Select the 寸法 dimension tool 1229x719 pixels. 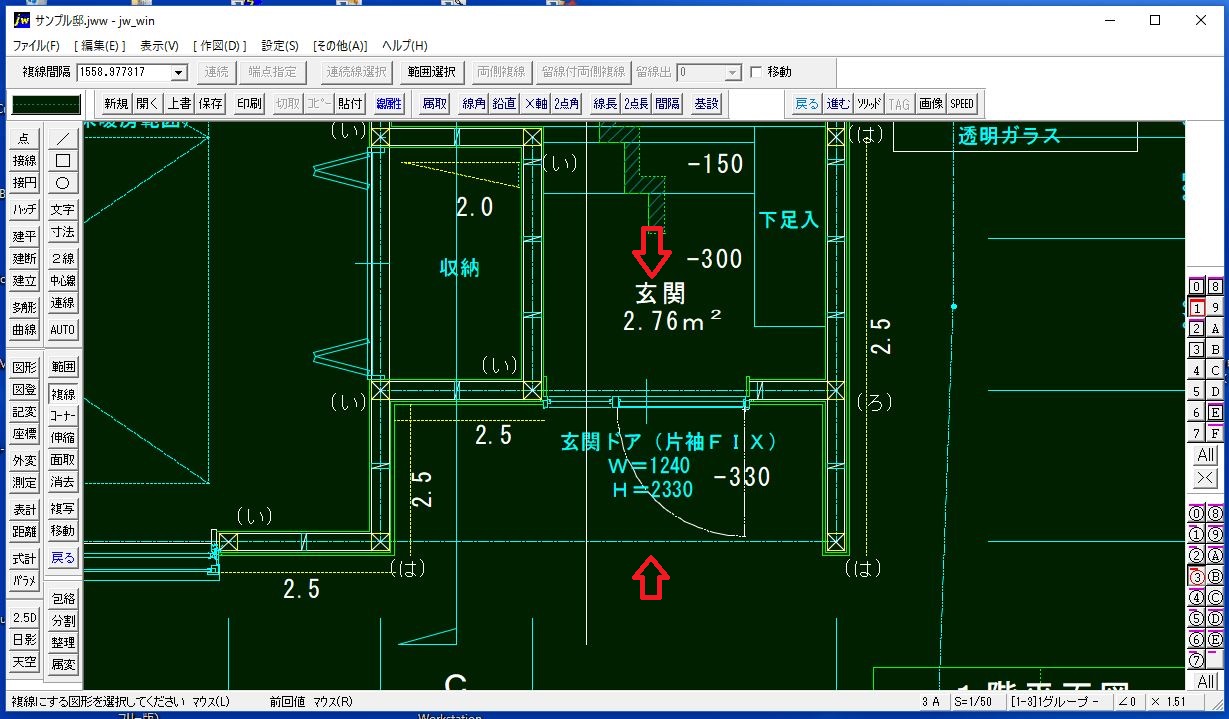tap(63, 232)
